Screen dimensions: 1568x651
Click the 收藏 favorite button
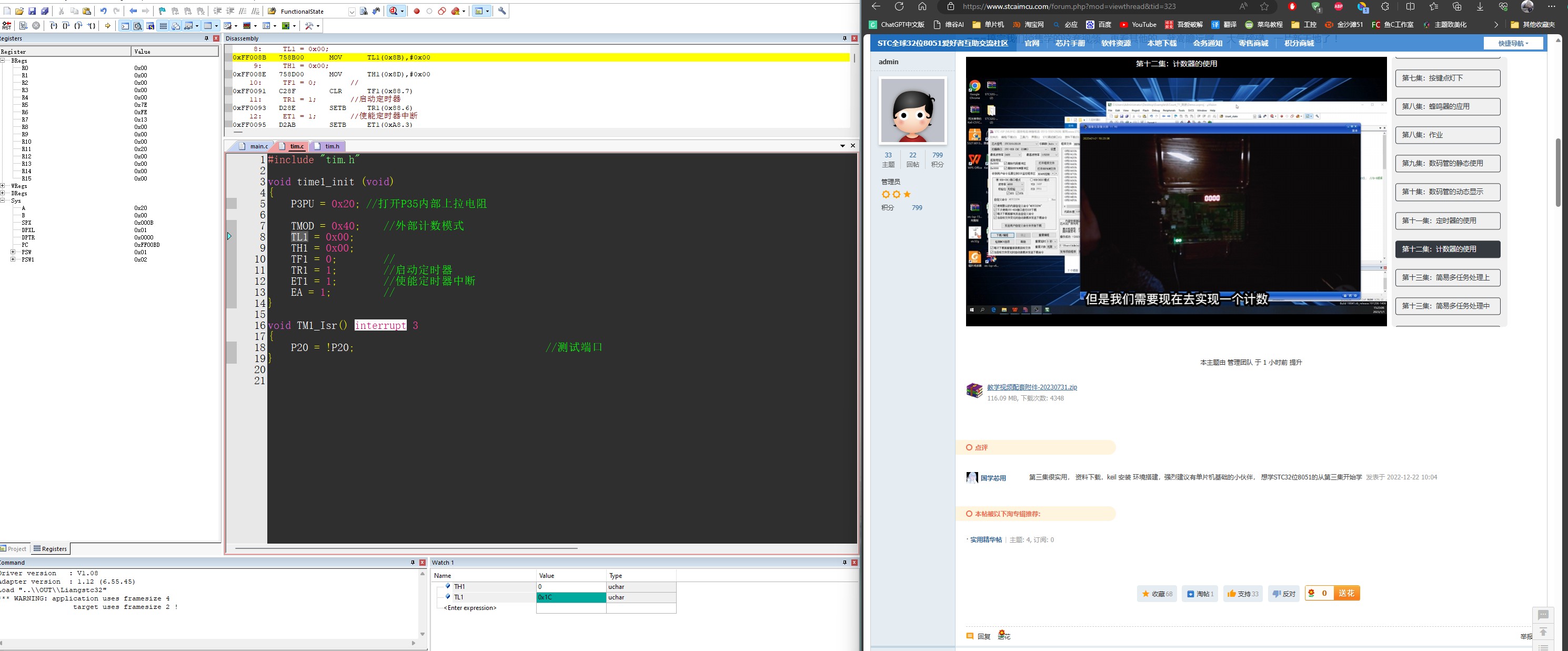pyautogui.click(x=1157, y=594)
